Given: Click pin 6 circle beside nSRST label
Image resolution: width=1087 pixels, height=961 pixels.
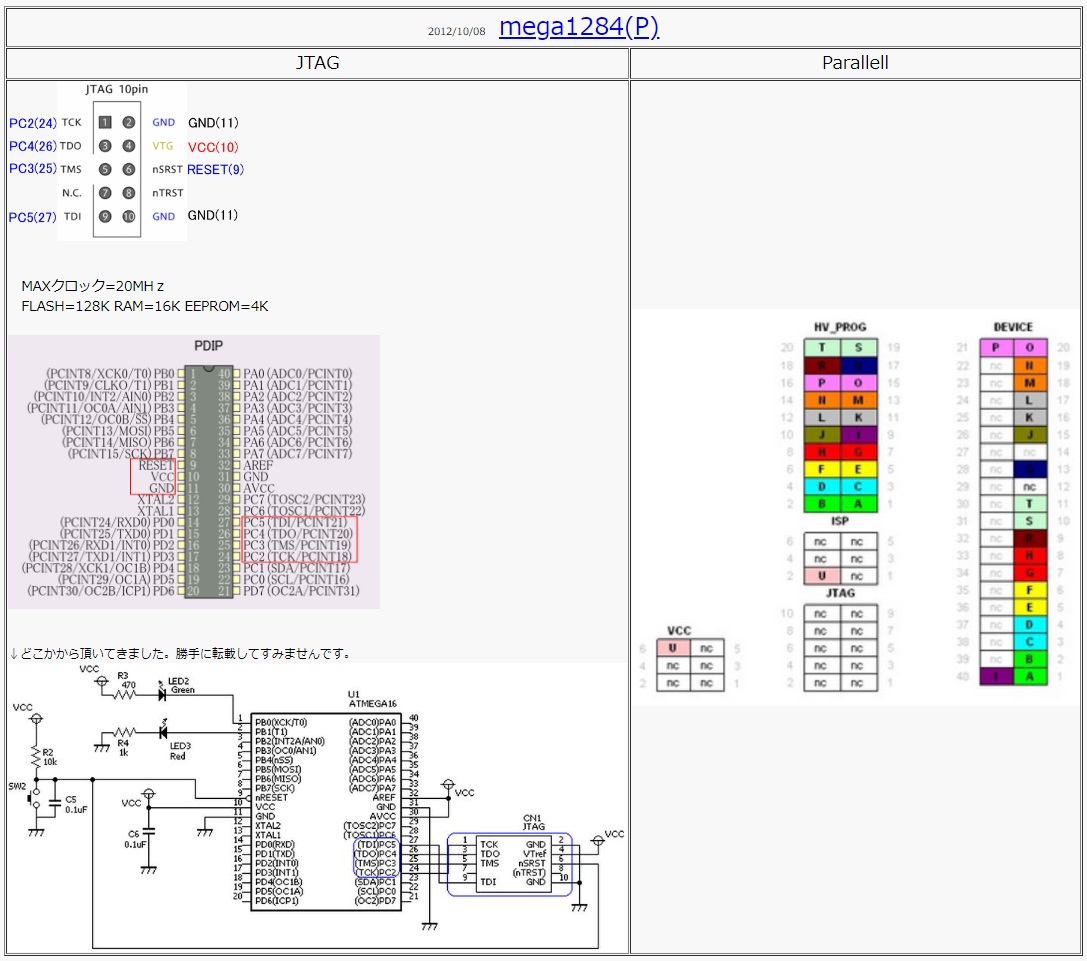Looking at the screenshot, I should (x=129, y=170).
